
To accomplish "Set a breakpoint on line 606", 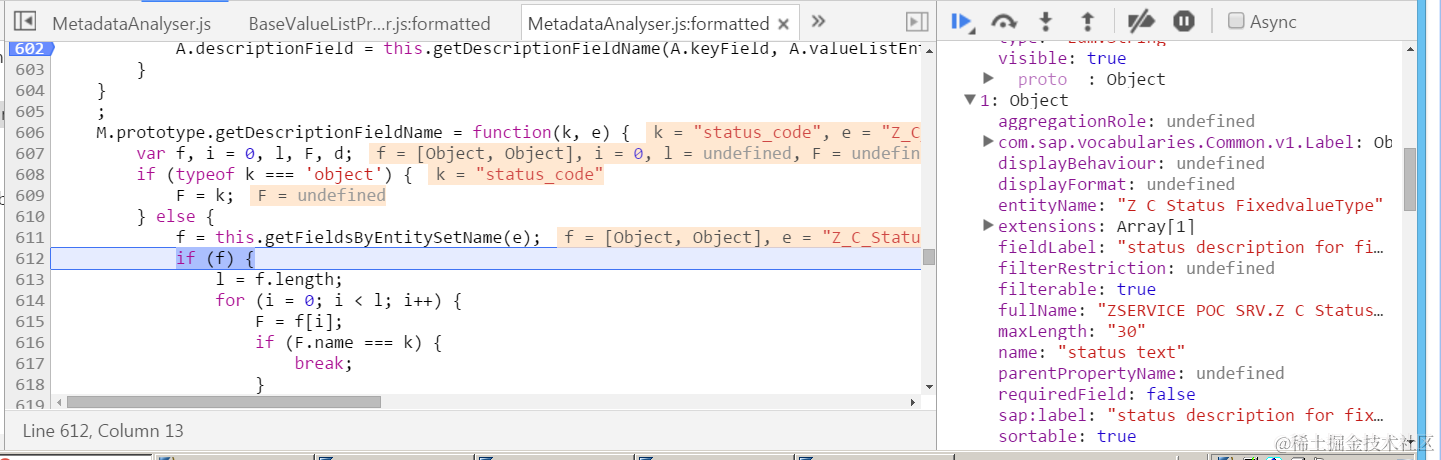I will (x=30, y=133).
